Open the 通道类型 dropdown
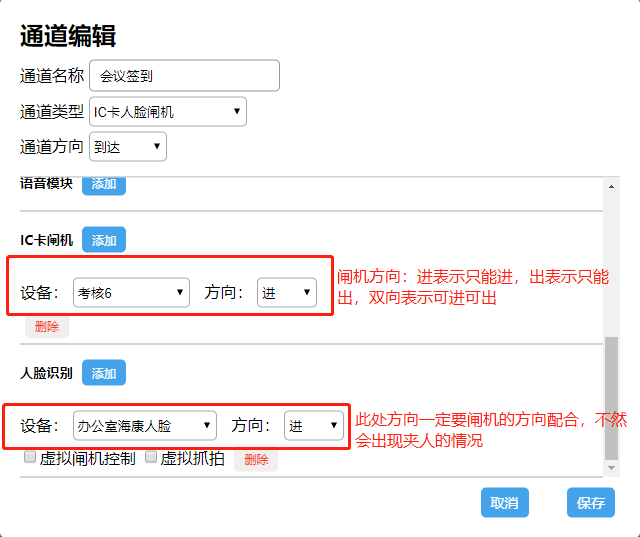The image size is (640, 537). (167, 112)
